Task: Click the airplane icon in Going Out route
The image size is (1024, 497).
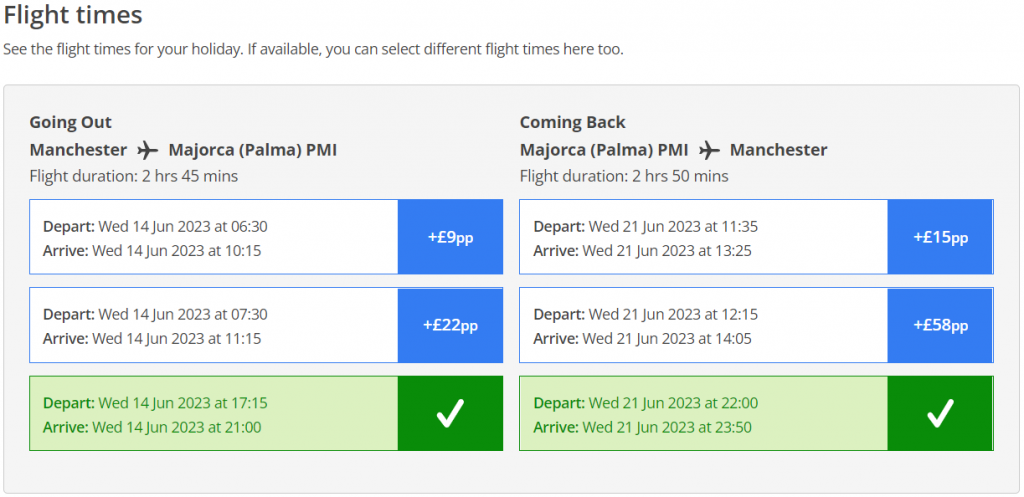Action: point(148,150)
